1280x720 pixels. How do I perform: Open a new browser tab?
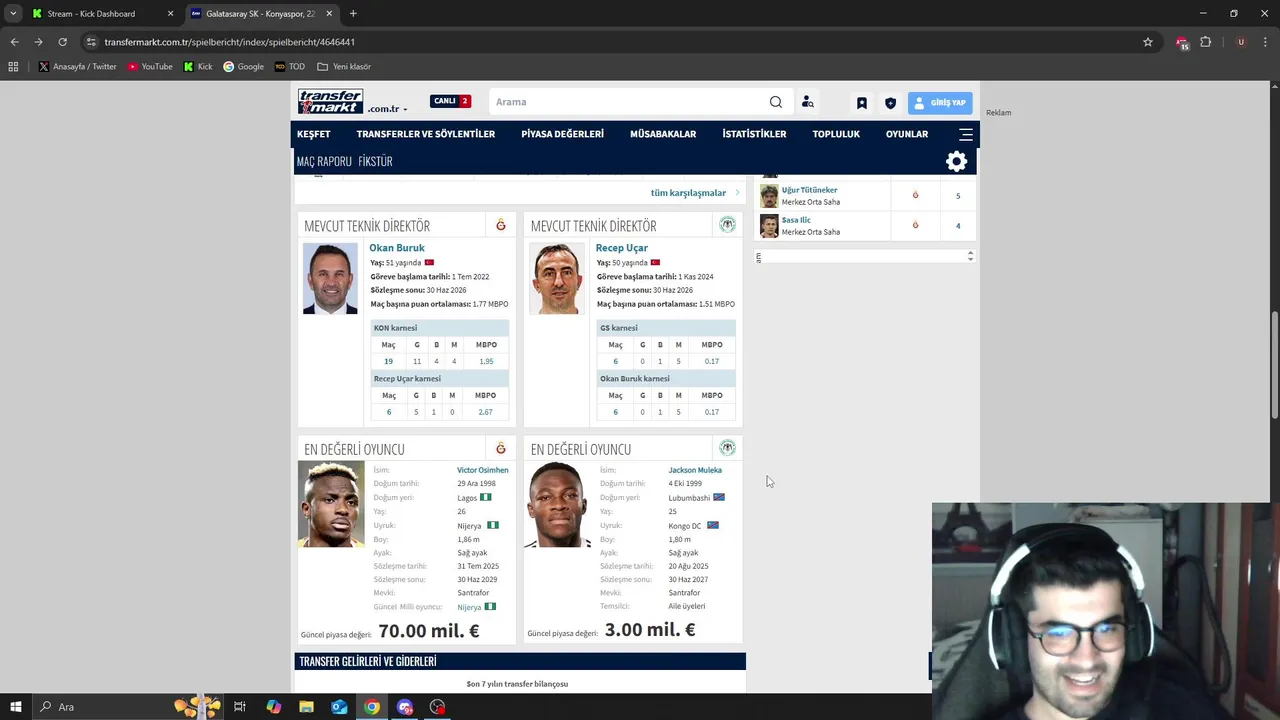coord(353,14)
